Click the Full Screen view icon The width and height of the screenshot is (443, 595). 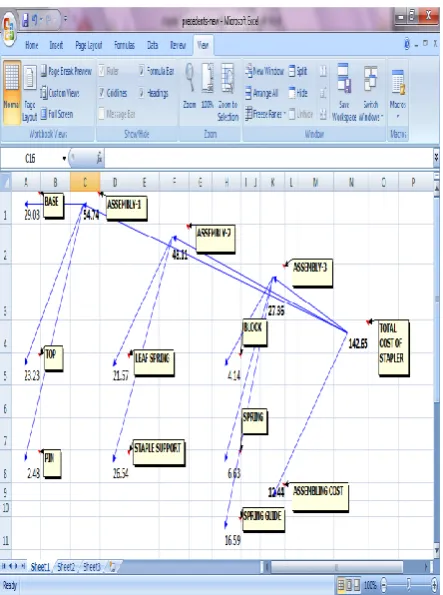coord(44,114)
